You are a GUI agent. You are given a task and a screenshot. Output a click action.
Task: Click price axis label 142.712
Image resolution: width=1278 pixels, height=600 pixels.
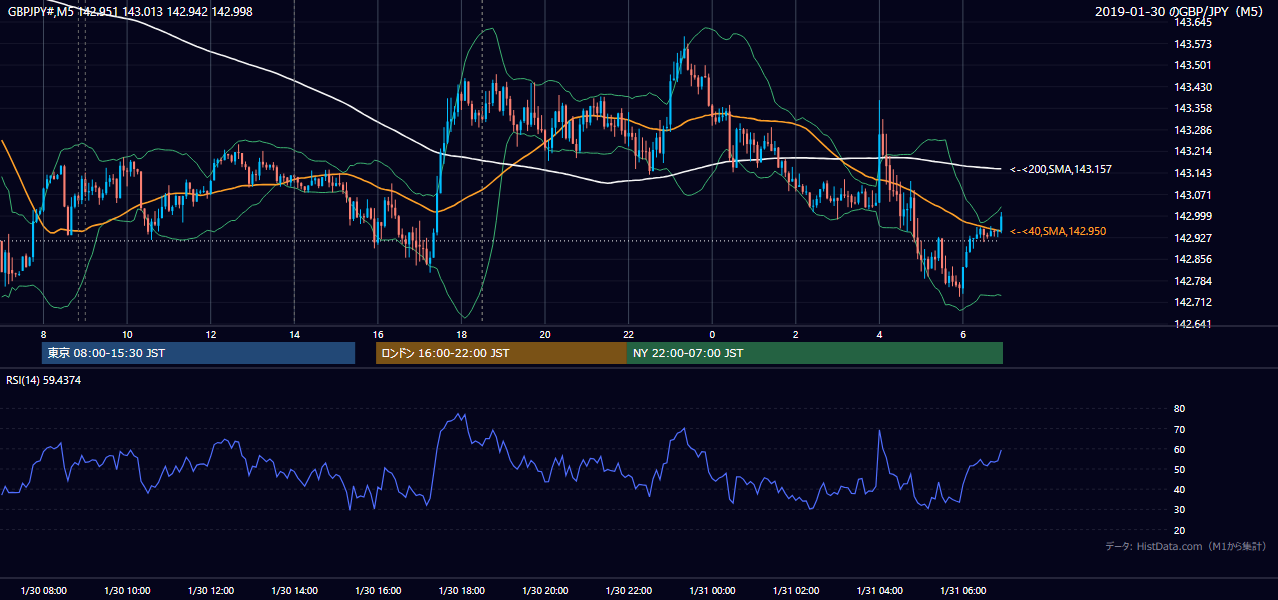point(1193,302)
